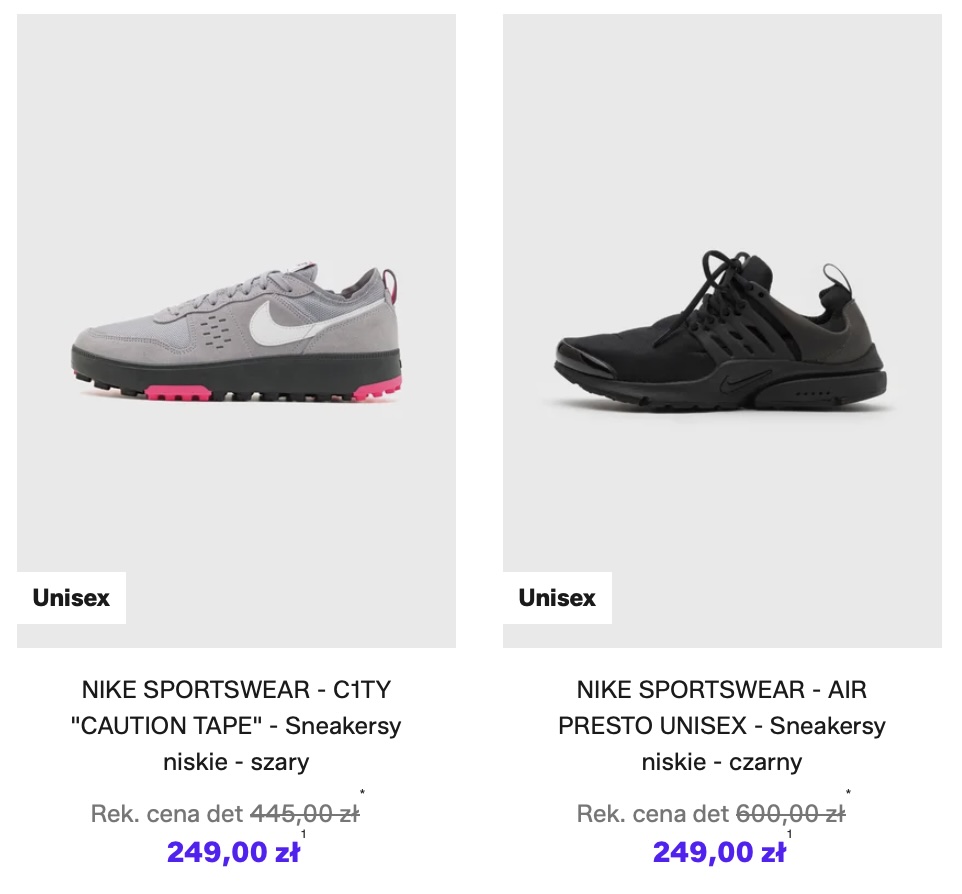The image size is (962, 894).
Task: Click the Unisex badge on Air Presto card
Action: tap(557, 598)
